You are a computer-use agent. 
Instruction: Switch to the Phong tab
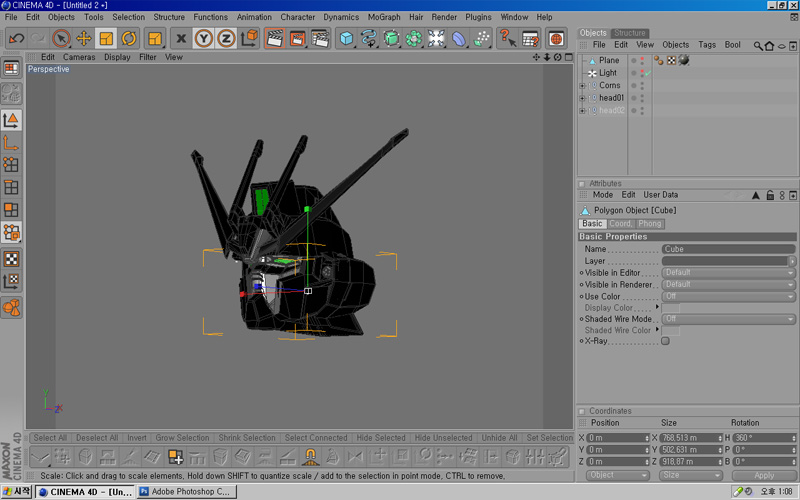coord(649,223)
